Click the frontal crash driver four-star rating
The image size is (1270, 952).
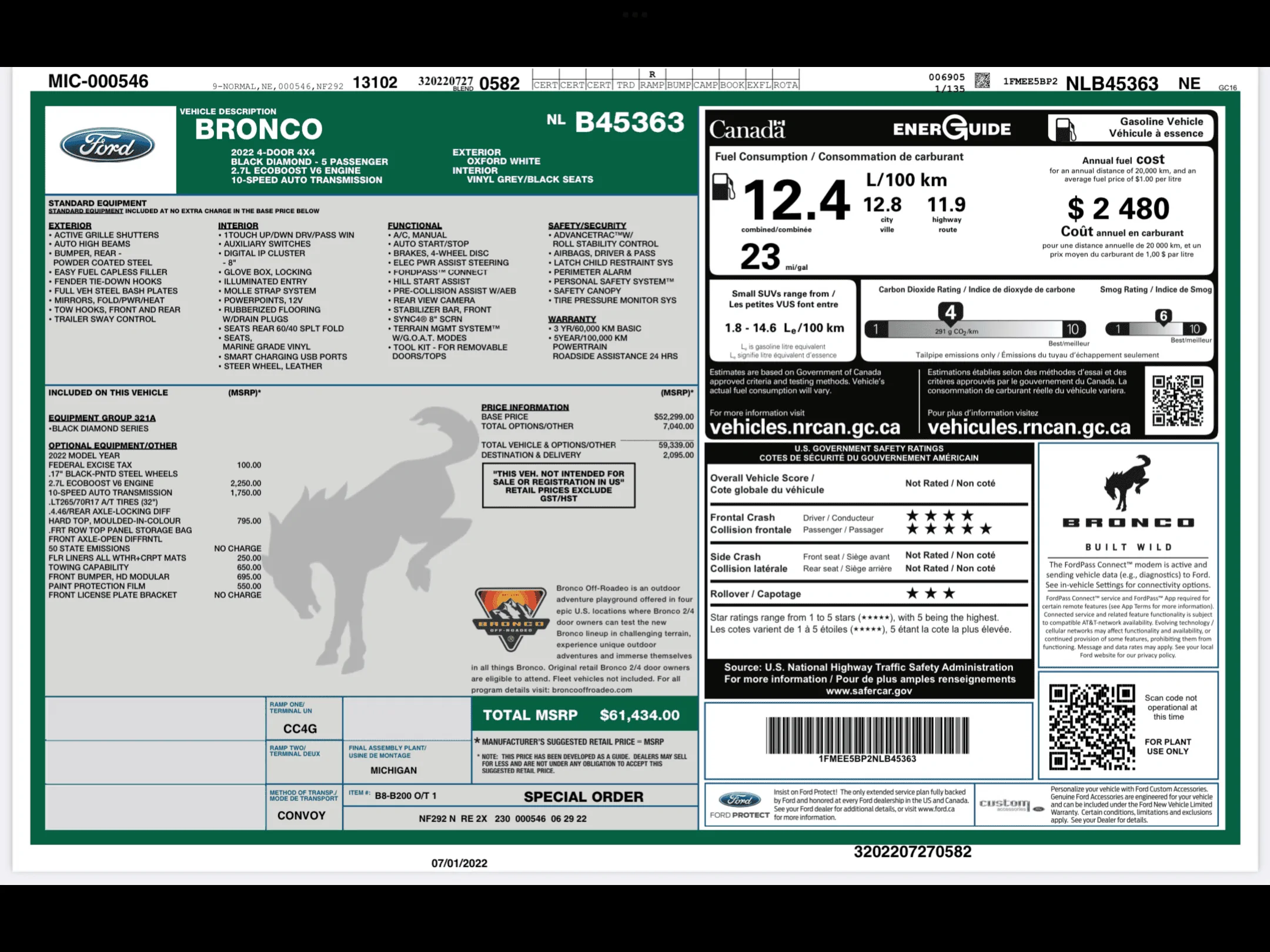point(940,516)
